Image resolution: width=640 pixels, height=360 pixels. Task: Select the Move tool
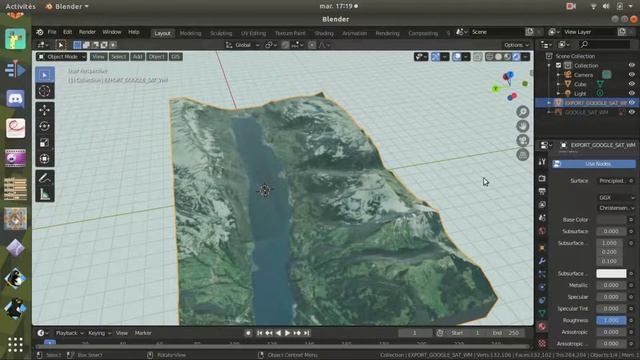coord(44,110)
